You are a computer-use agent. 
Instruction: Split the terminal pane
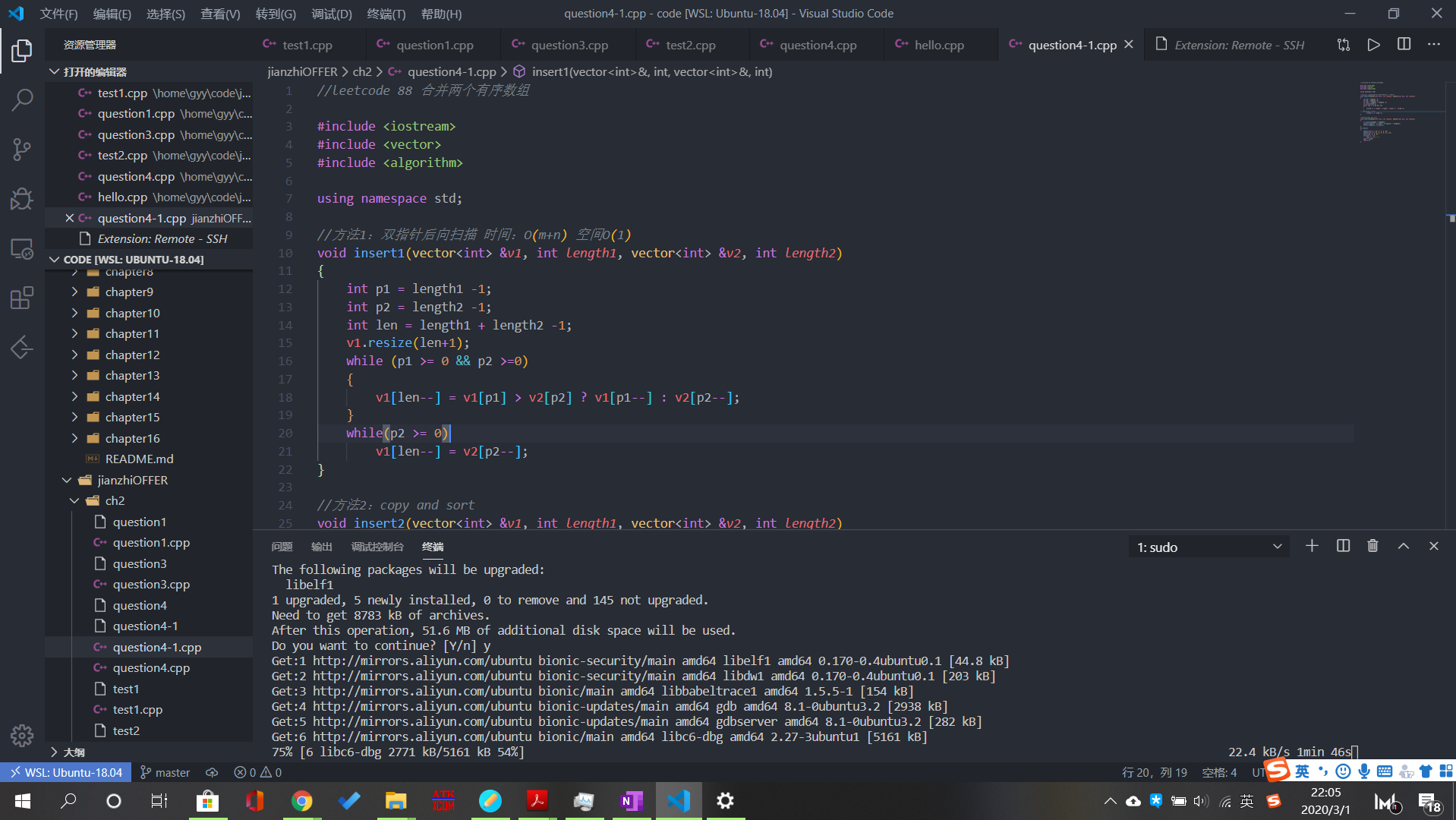(x=1342, y=546)
